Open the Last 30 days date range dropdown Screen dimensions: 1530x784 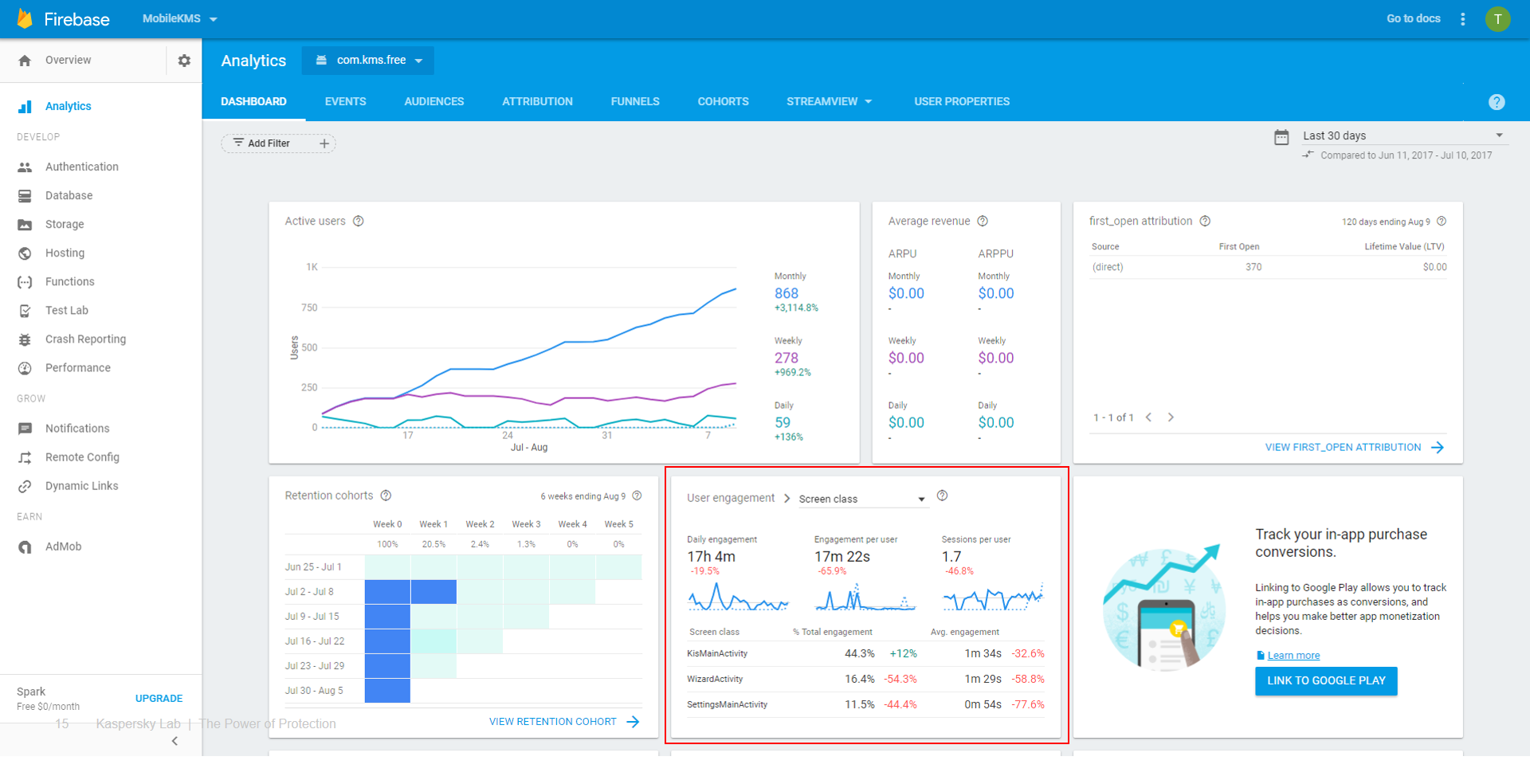click(x=1403, y=135)
